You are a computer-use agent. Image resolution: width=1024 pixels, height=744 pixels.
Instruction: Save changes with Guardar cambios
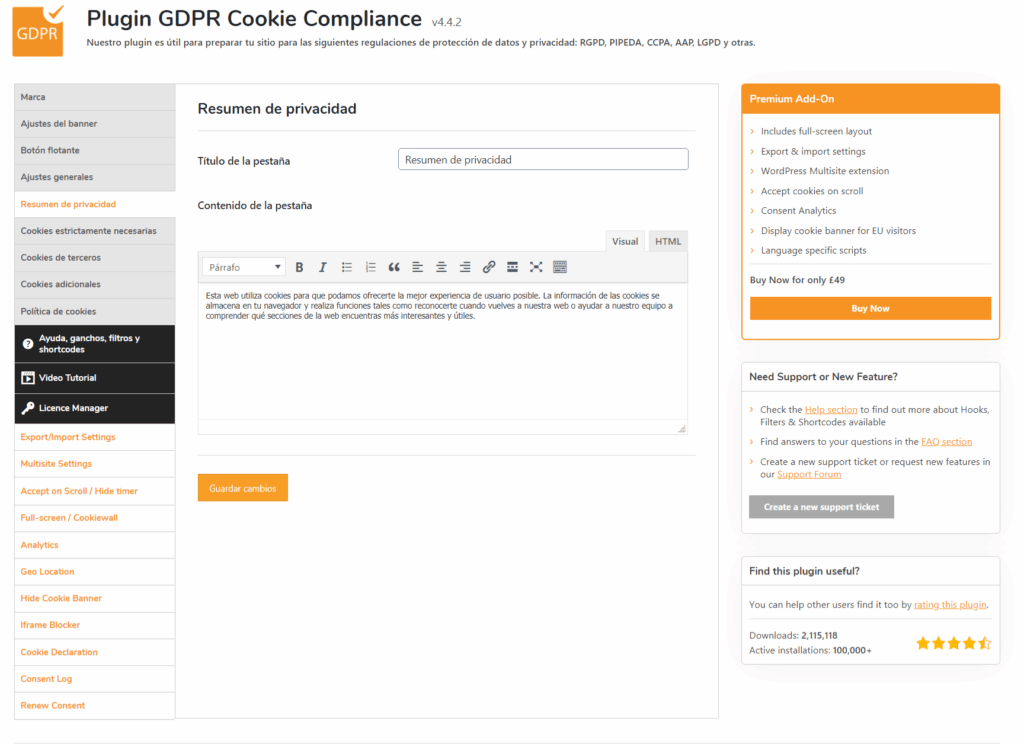(x=242, y=488)
